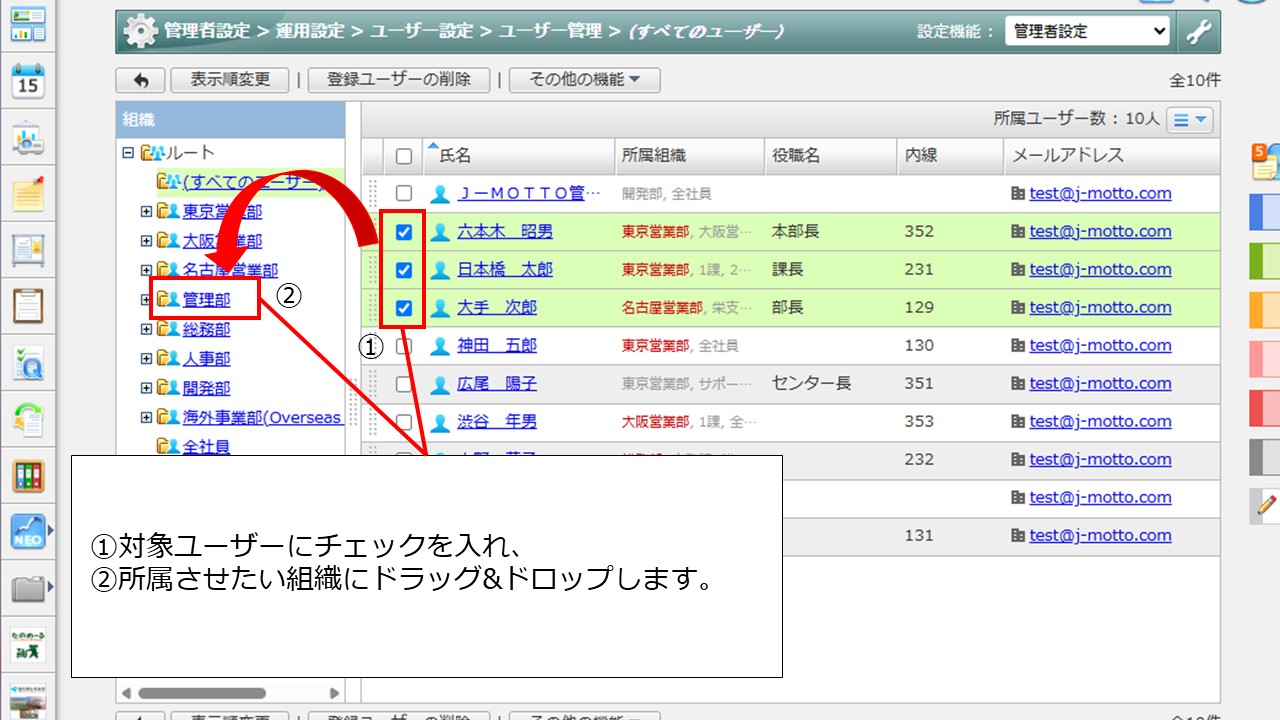
Task: Check the select-all checkbox in table header
Action: [404, 156]
